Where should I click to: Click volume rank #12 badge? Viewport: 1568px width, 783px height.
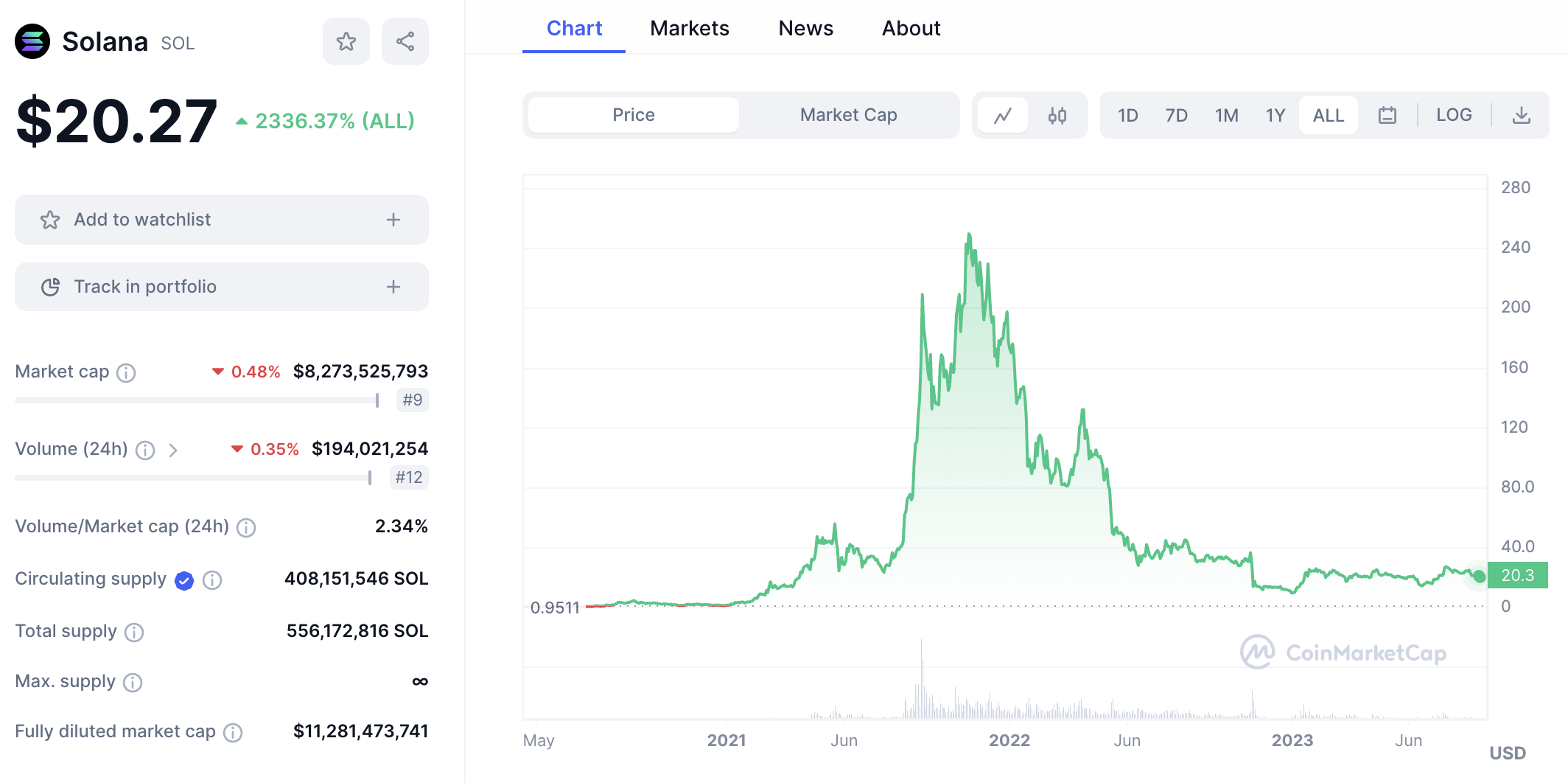(409, 477)
